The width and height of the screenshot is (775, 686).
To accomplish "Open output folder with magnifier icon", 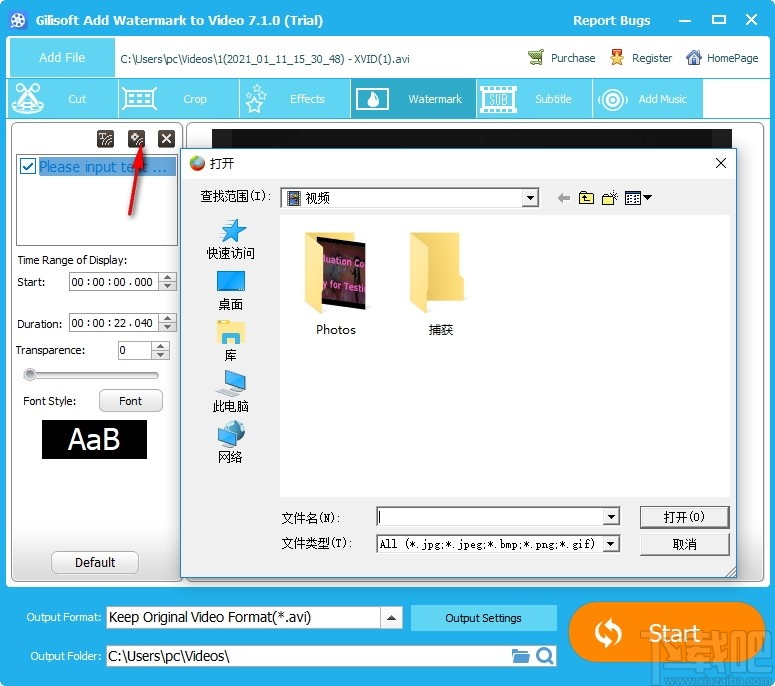I will click(x=545, y=656).
